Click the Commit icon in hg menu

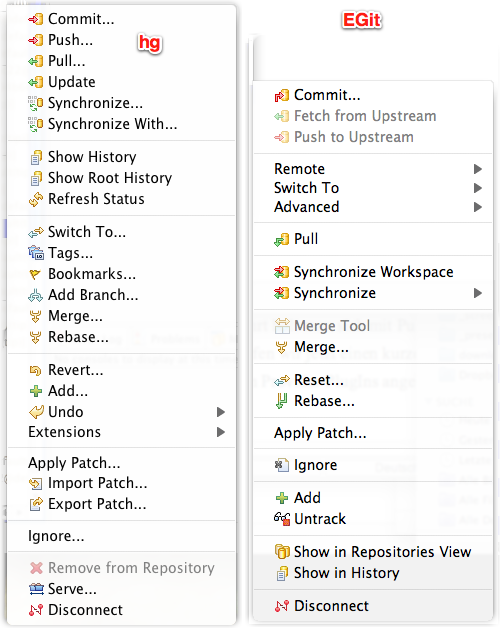pyautogui.click(x=36, y=19)
